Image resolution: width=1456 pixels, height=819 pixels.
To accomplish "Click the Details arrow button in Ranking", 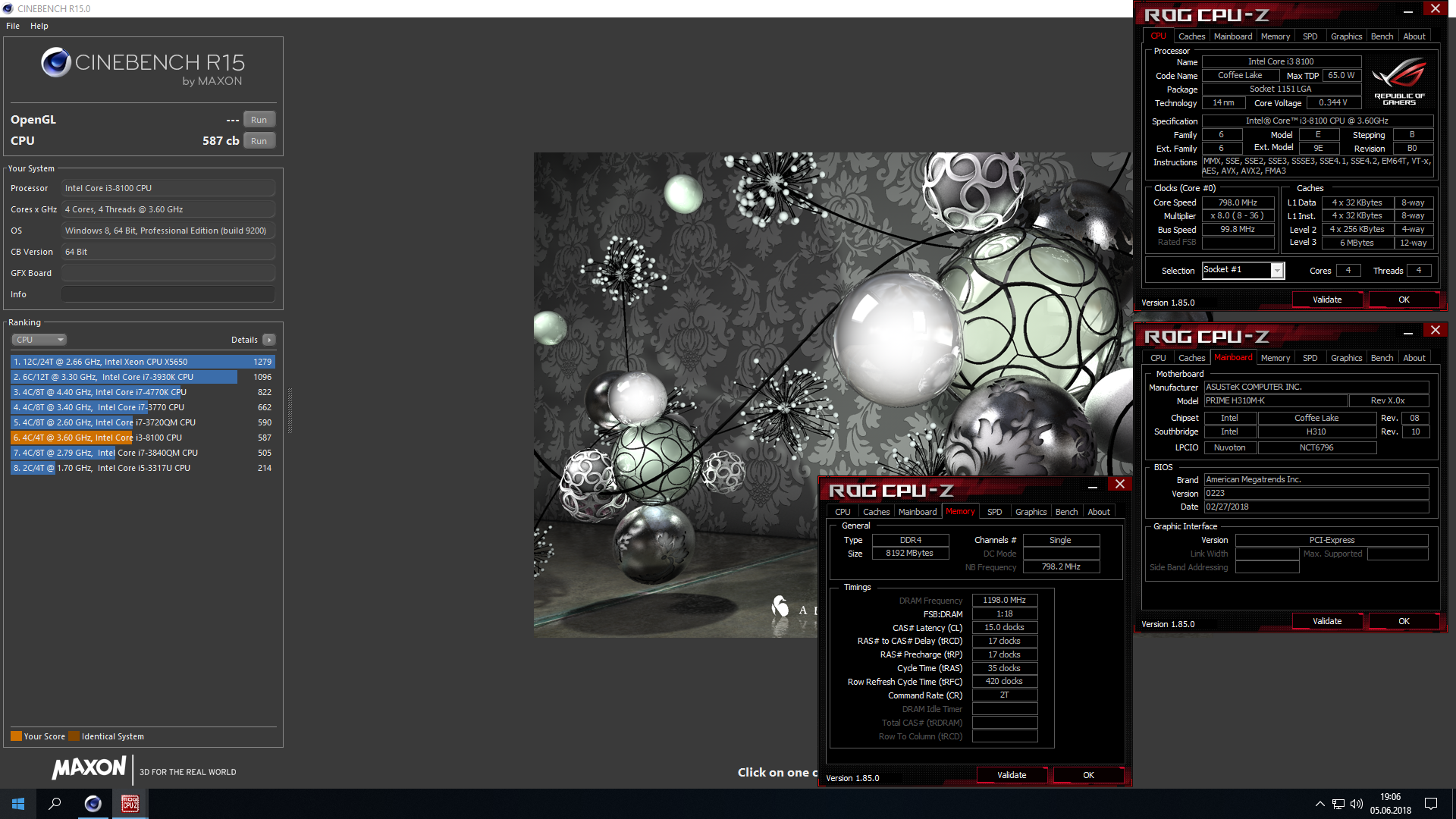I will [x=269, y=340].
